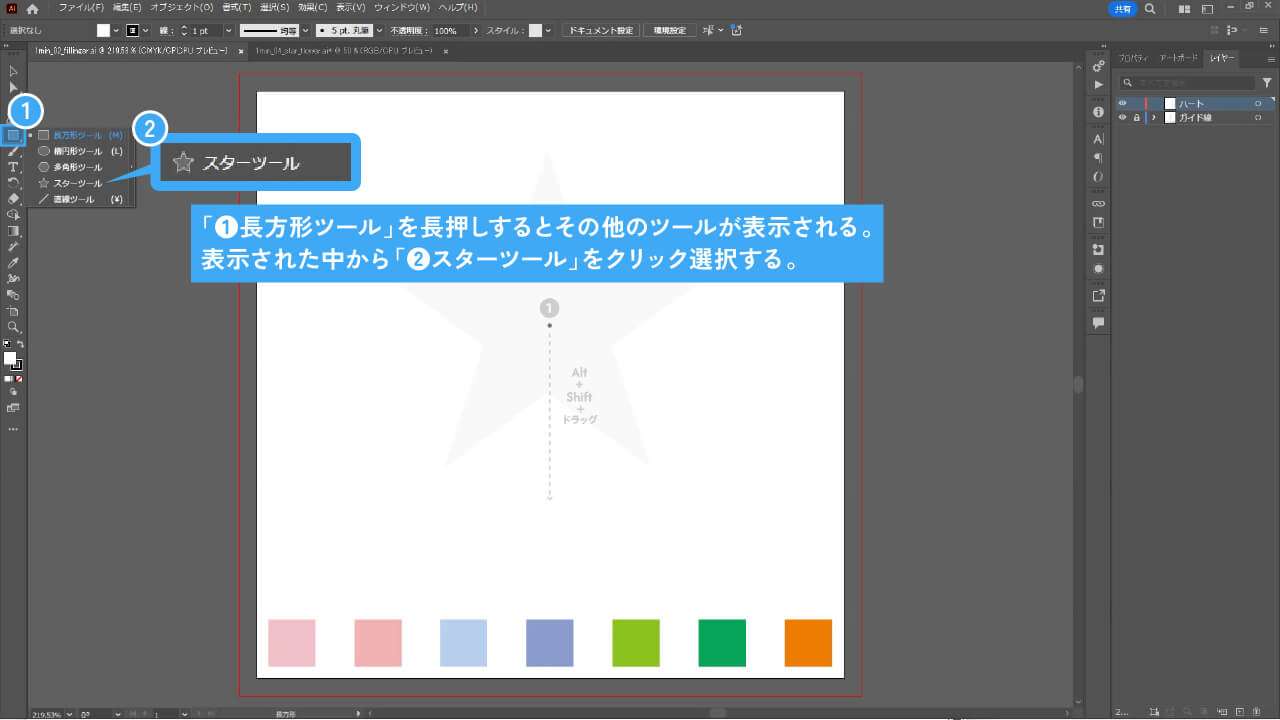This screenshot has height=720, width=1280.
Task: Select the Shape Builder tool
Action: 13,215
